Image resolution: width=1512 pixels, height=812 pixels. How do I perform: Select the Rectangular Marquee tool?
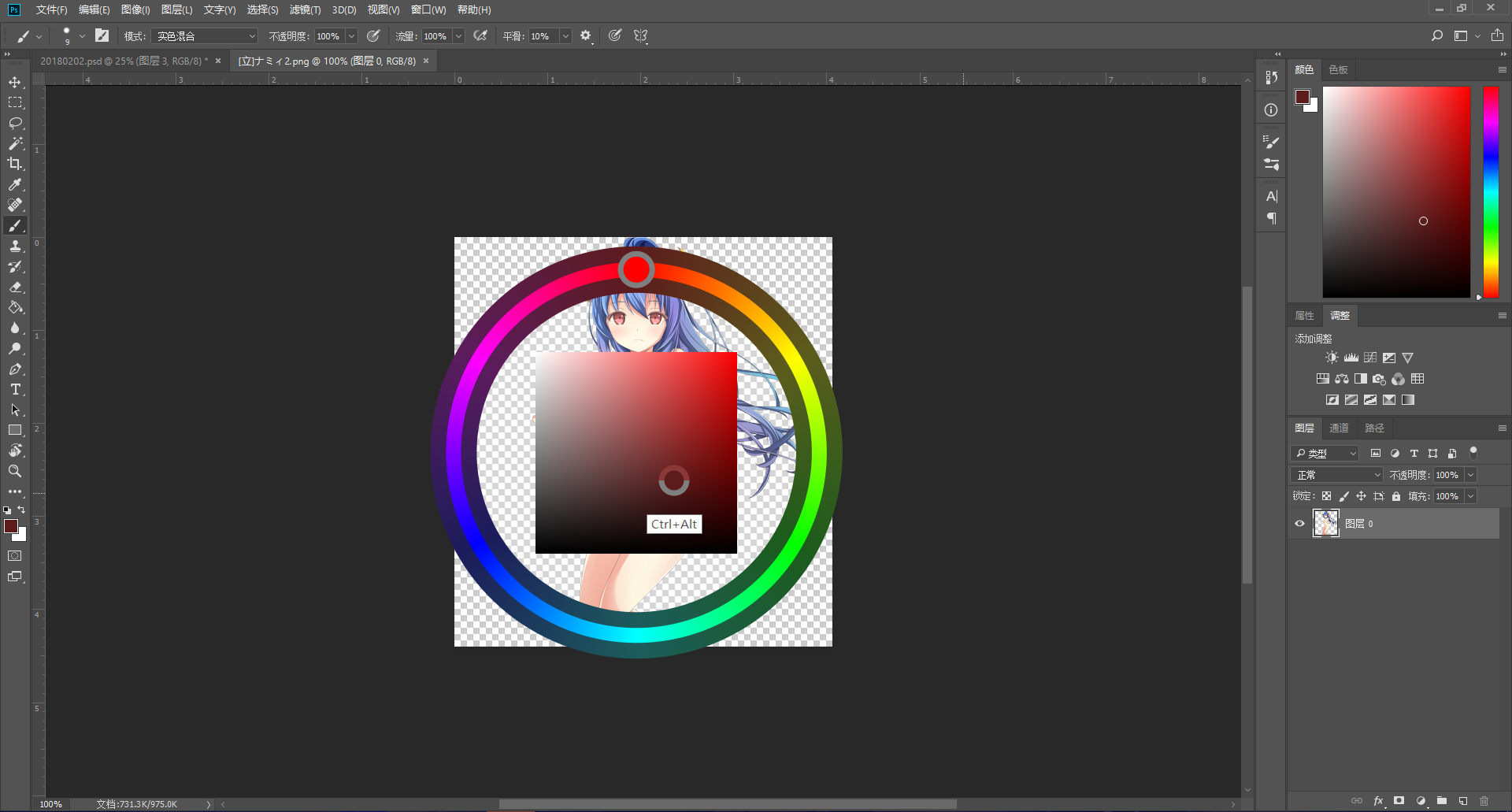tap(15, 102)
